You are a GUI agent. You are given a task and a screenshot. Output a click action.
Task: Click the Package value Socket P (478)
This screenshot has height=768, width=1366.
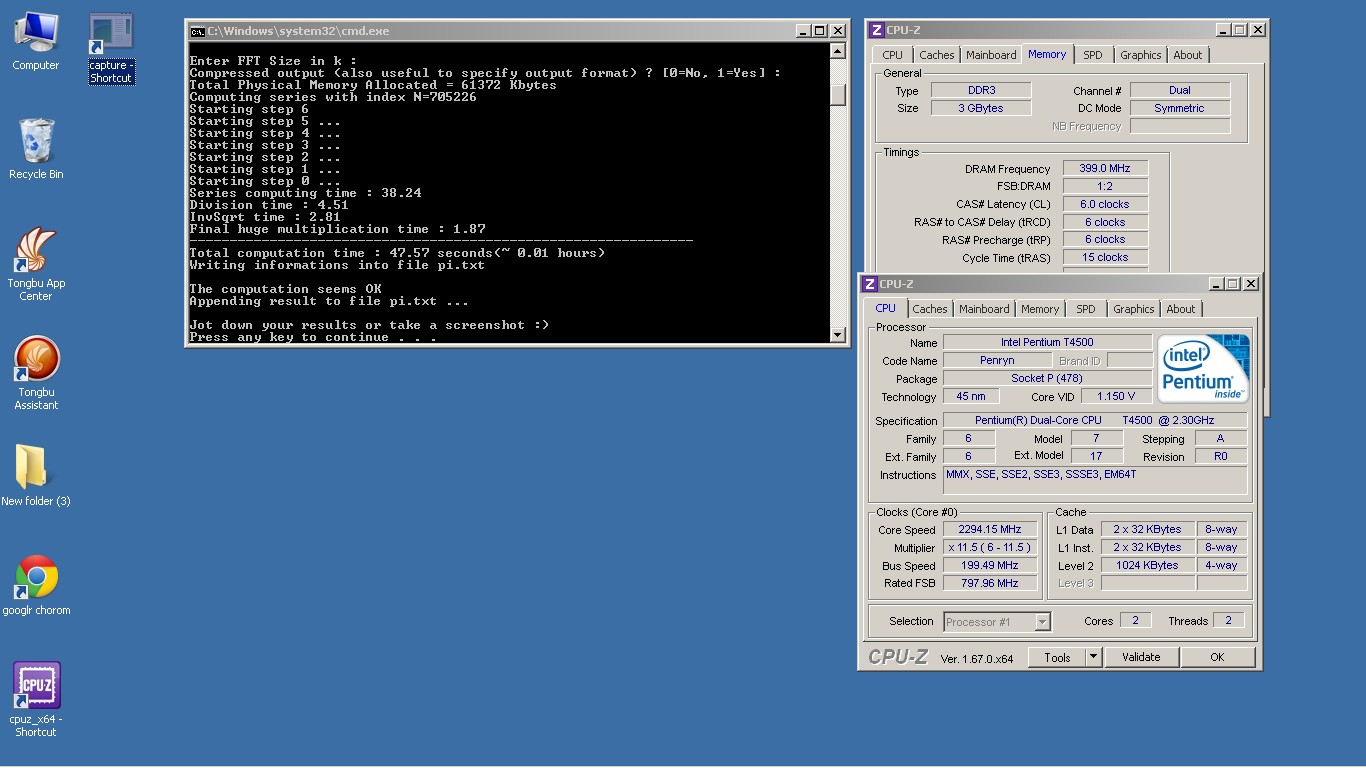pyautogui.click(x=1047, y=378)
